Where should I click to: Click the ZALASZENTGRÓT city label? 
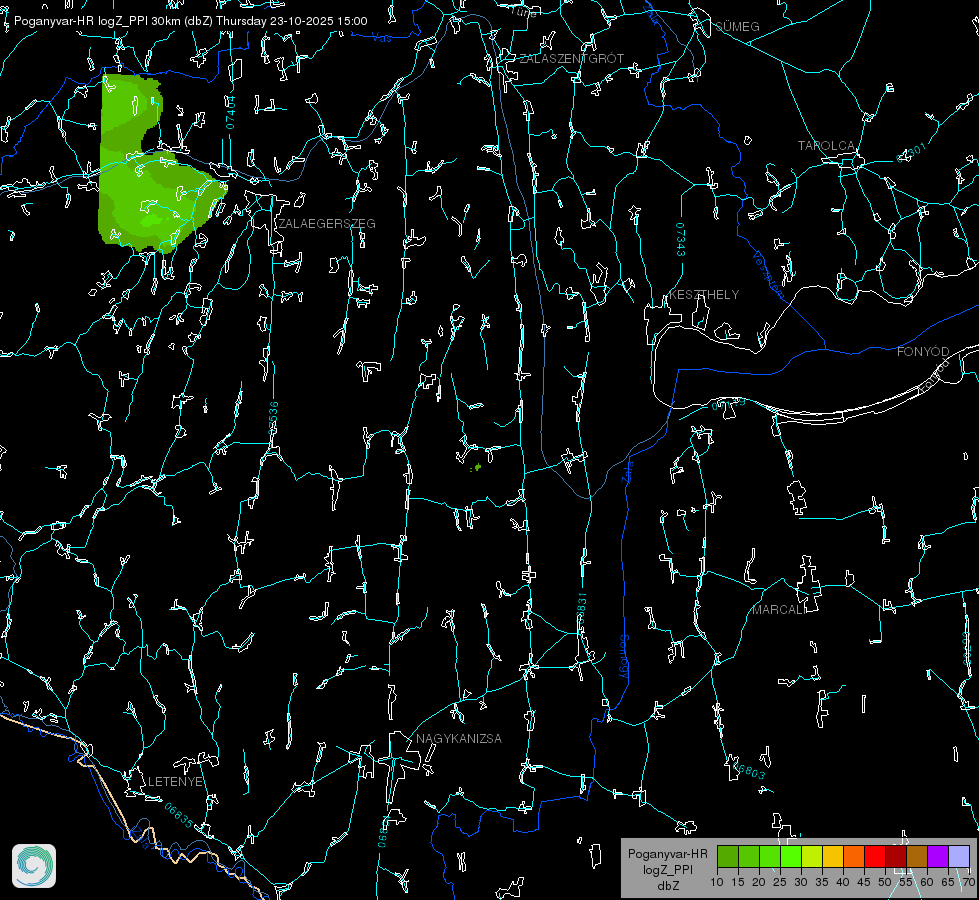click(571, 59)
